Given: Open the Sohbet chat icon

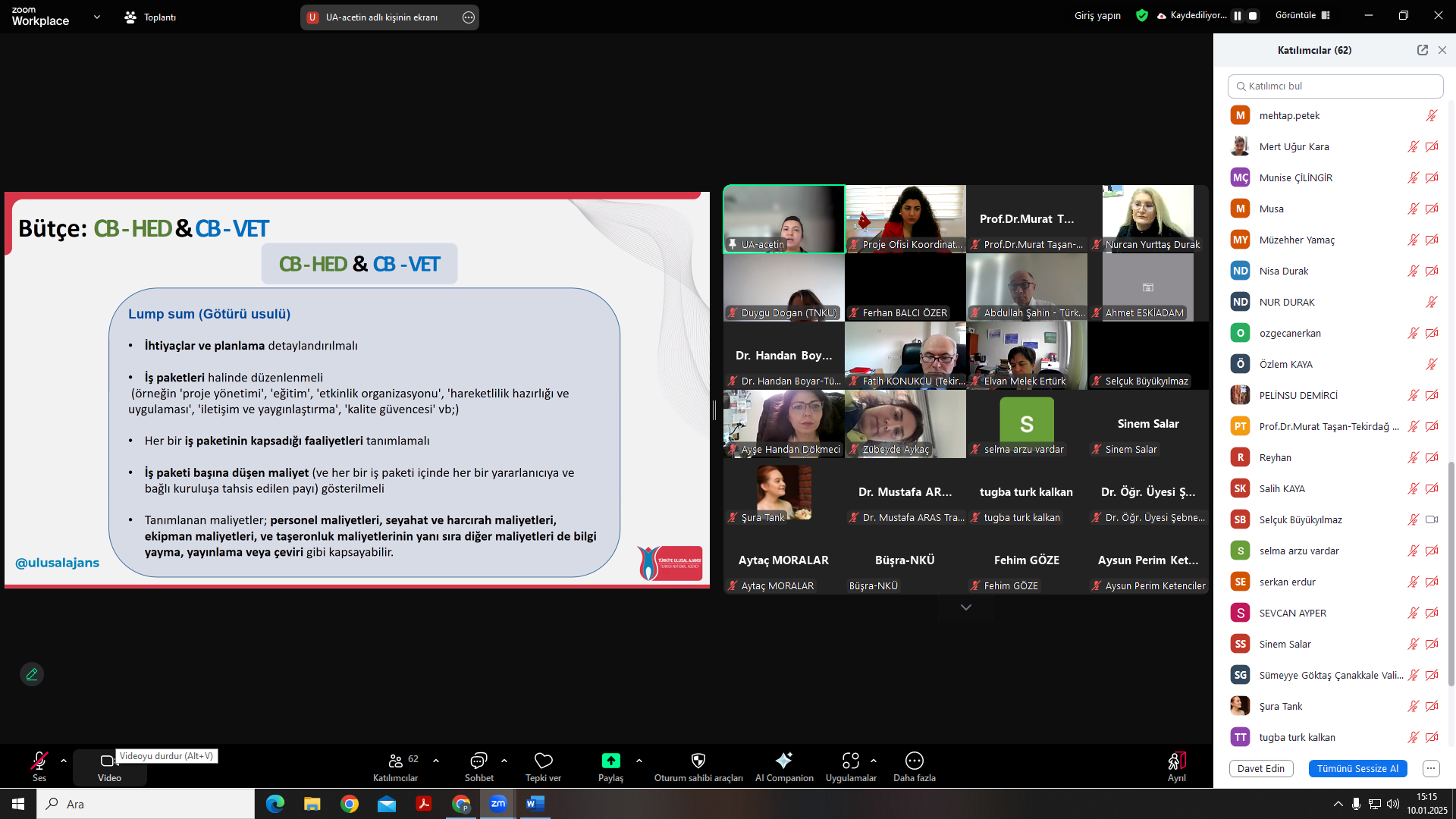Looking at the screenshot, I should click(479, 761).
